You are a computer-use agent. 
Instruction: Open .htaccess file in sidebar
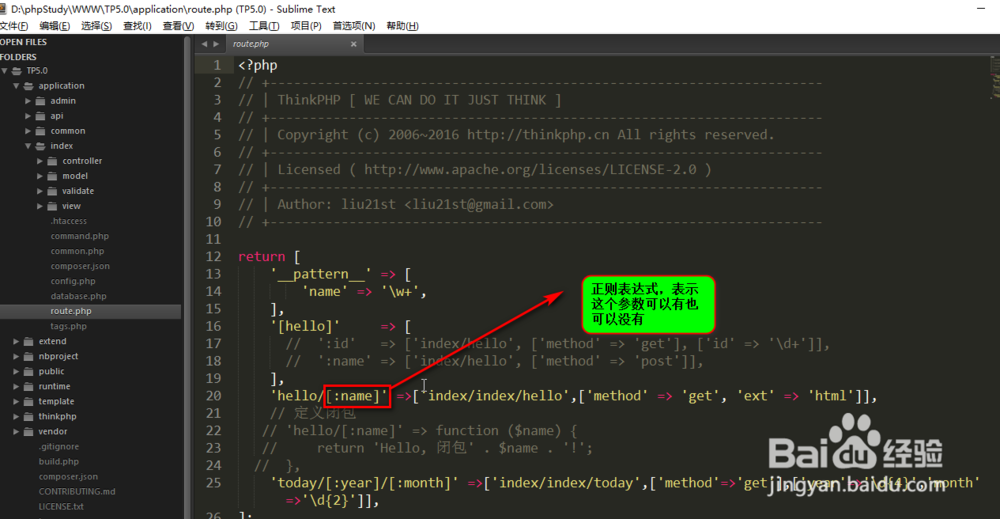(x=68, y=221)
